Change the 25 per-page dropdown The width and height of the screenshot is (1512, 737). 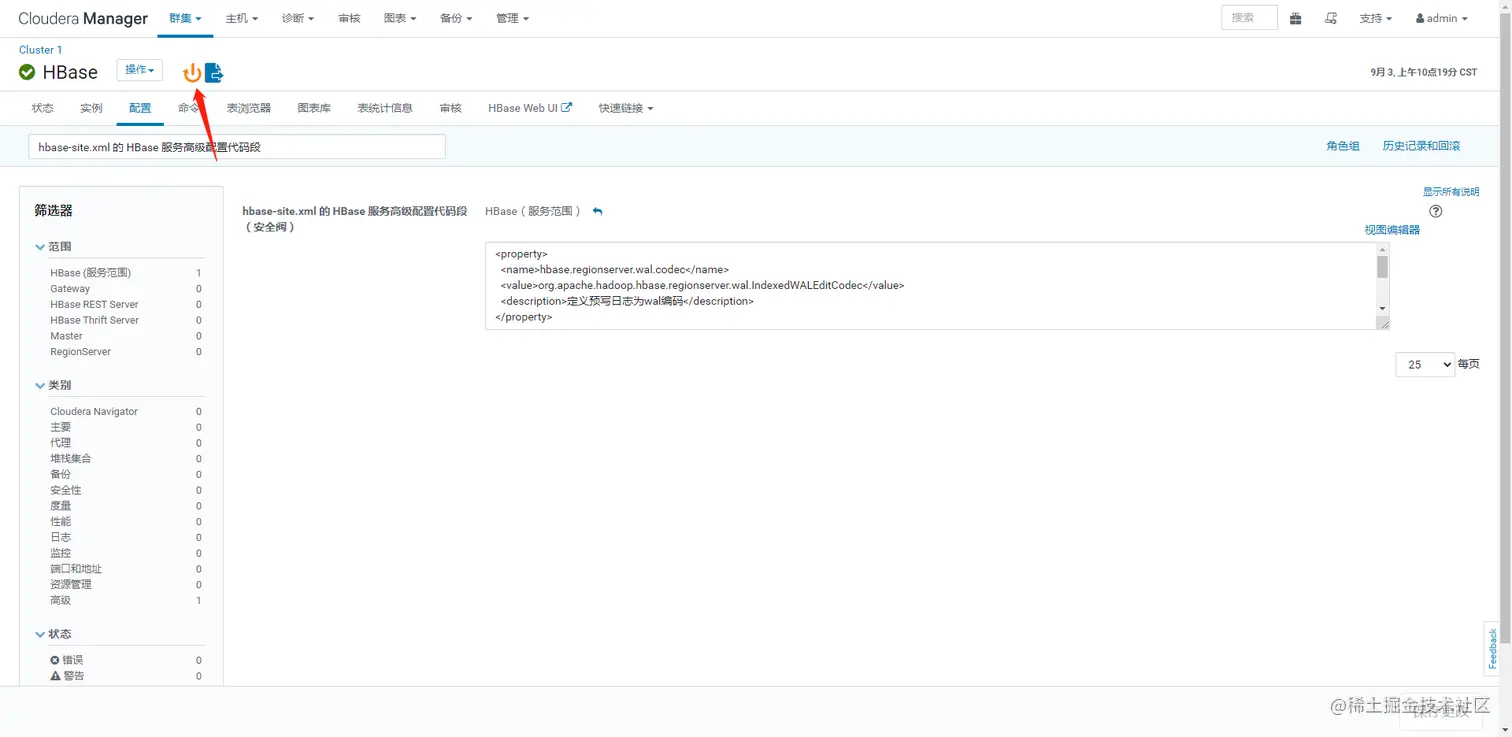coord(1424,365)
